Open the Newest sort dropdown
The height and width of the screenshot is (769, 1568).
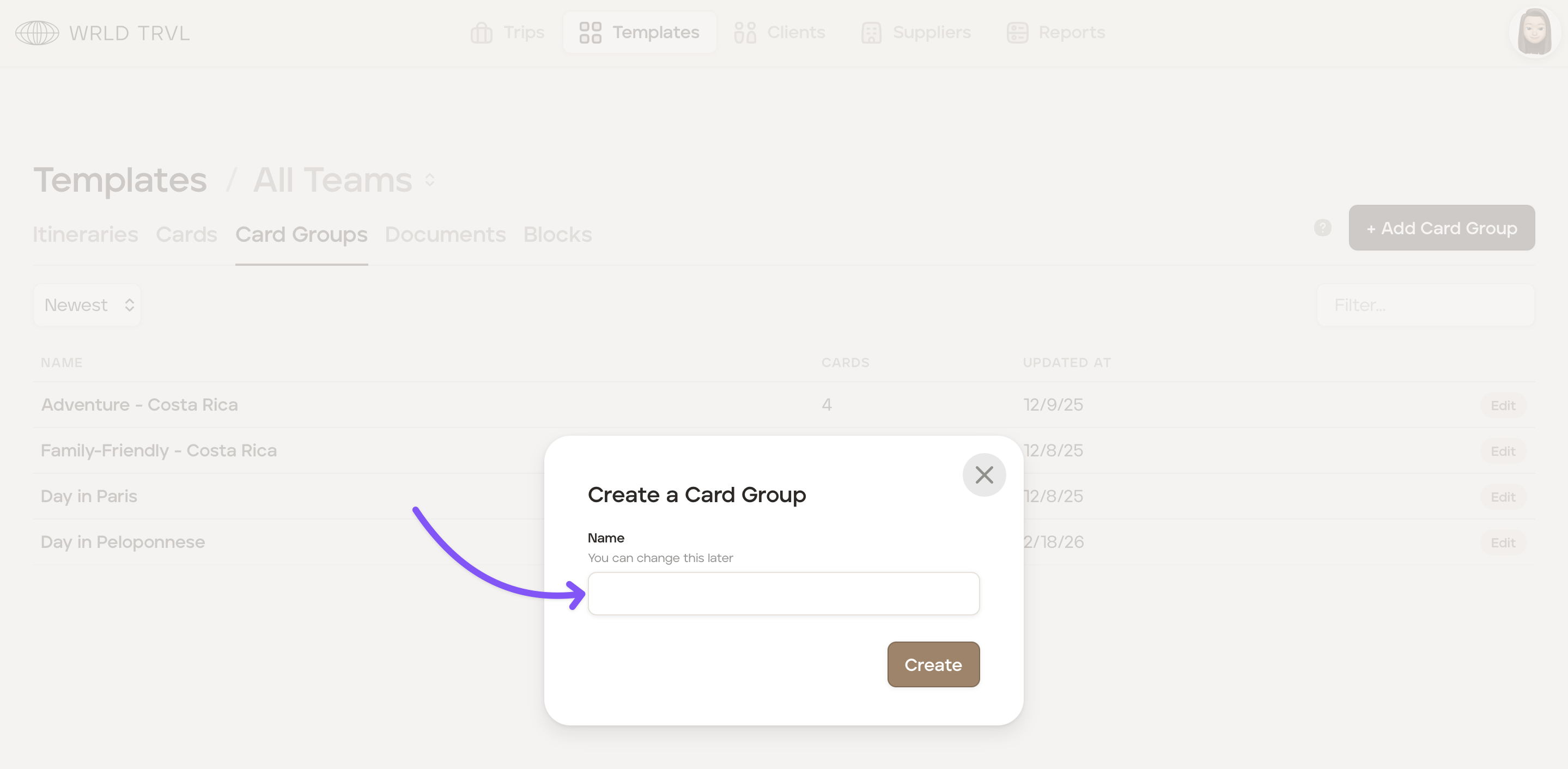coord(88,305)
